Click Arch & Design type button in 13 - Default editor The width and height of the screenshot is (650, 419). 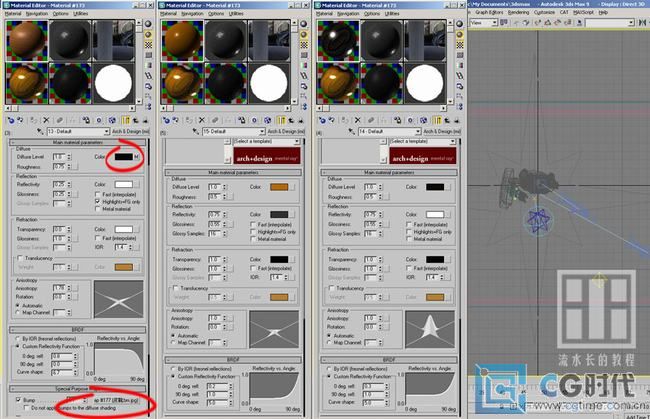pyautogui.click(x=130, y=131)
